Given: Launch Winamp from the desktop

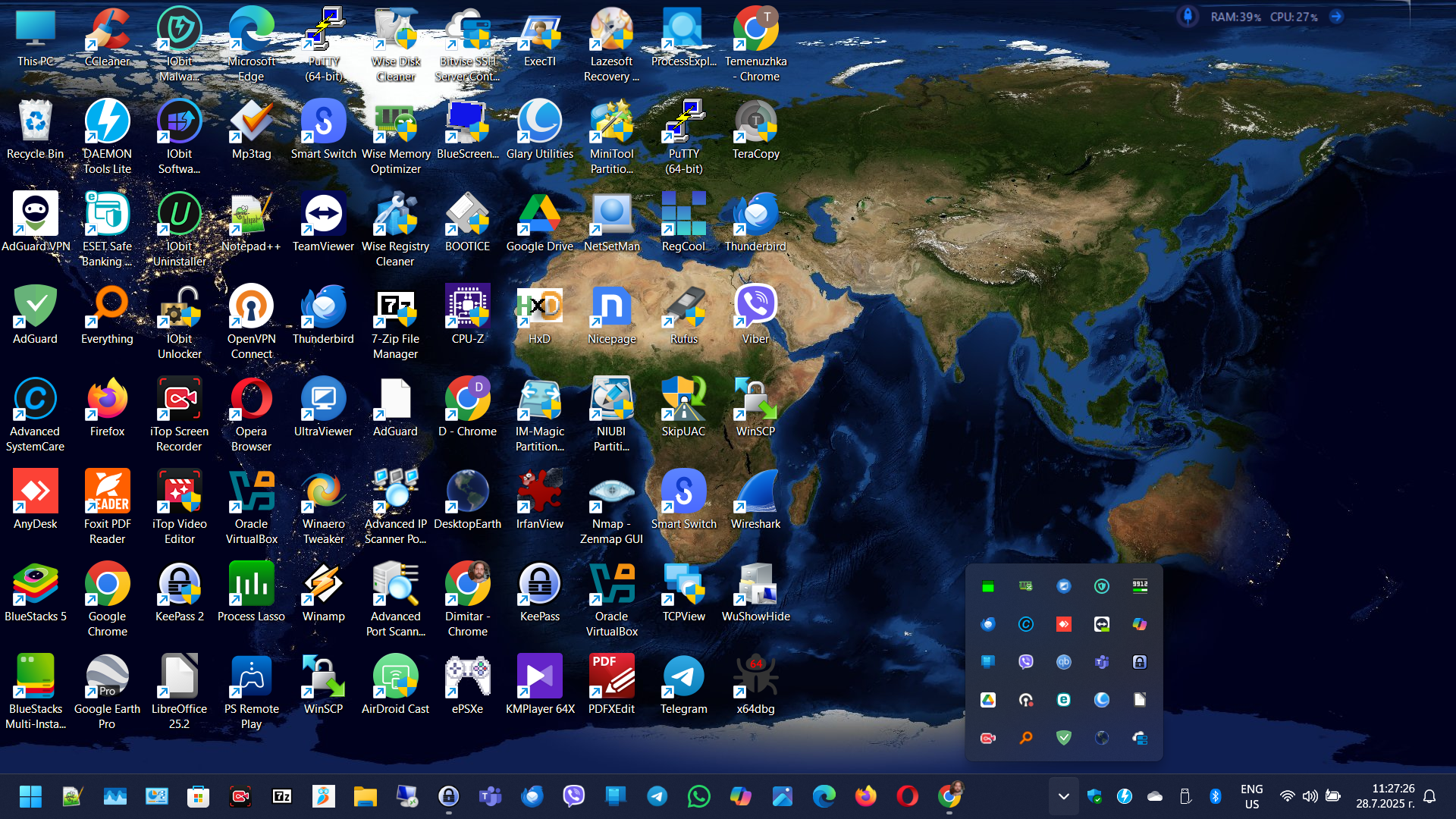Looking at the screenshot, I should pos(323,593).
